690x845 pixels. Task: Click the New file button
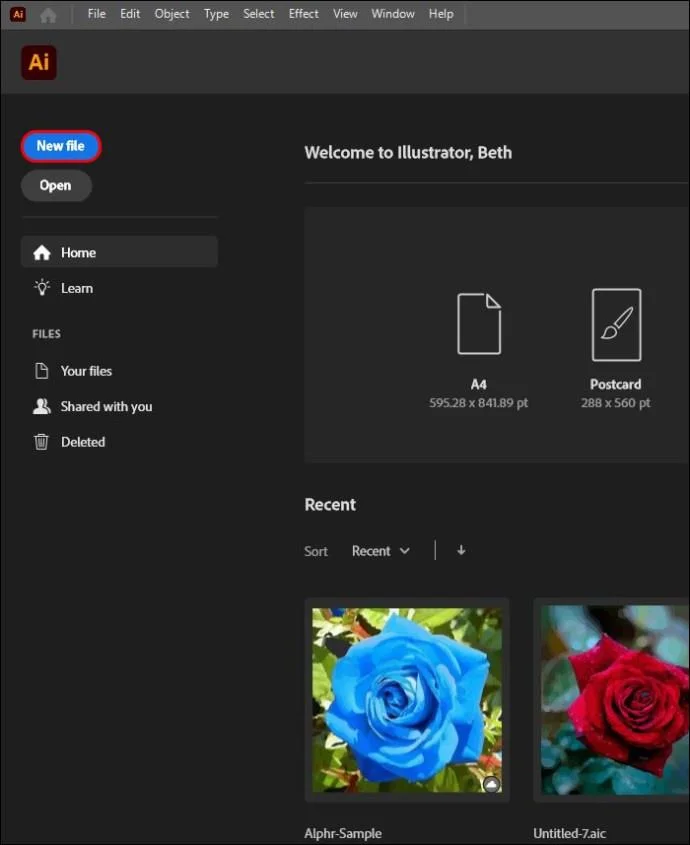pos(61,146)
